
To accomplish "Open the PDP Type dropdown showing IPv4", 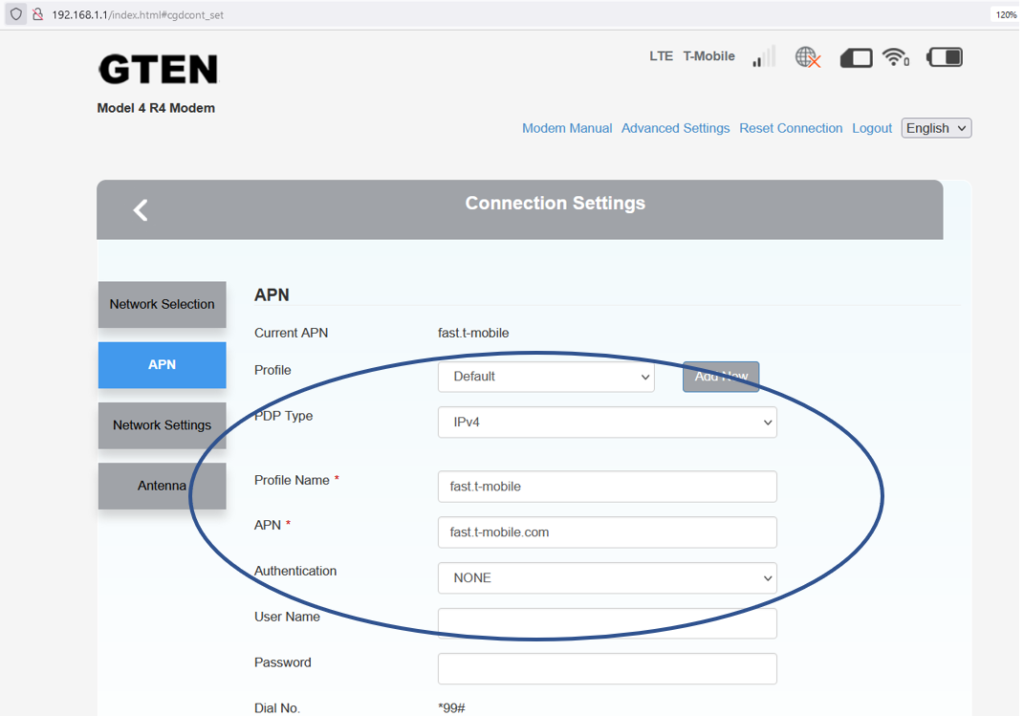I will (607, 422).
